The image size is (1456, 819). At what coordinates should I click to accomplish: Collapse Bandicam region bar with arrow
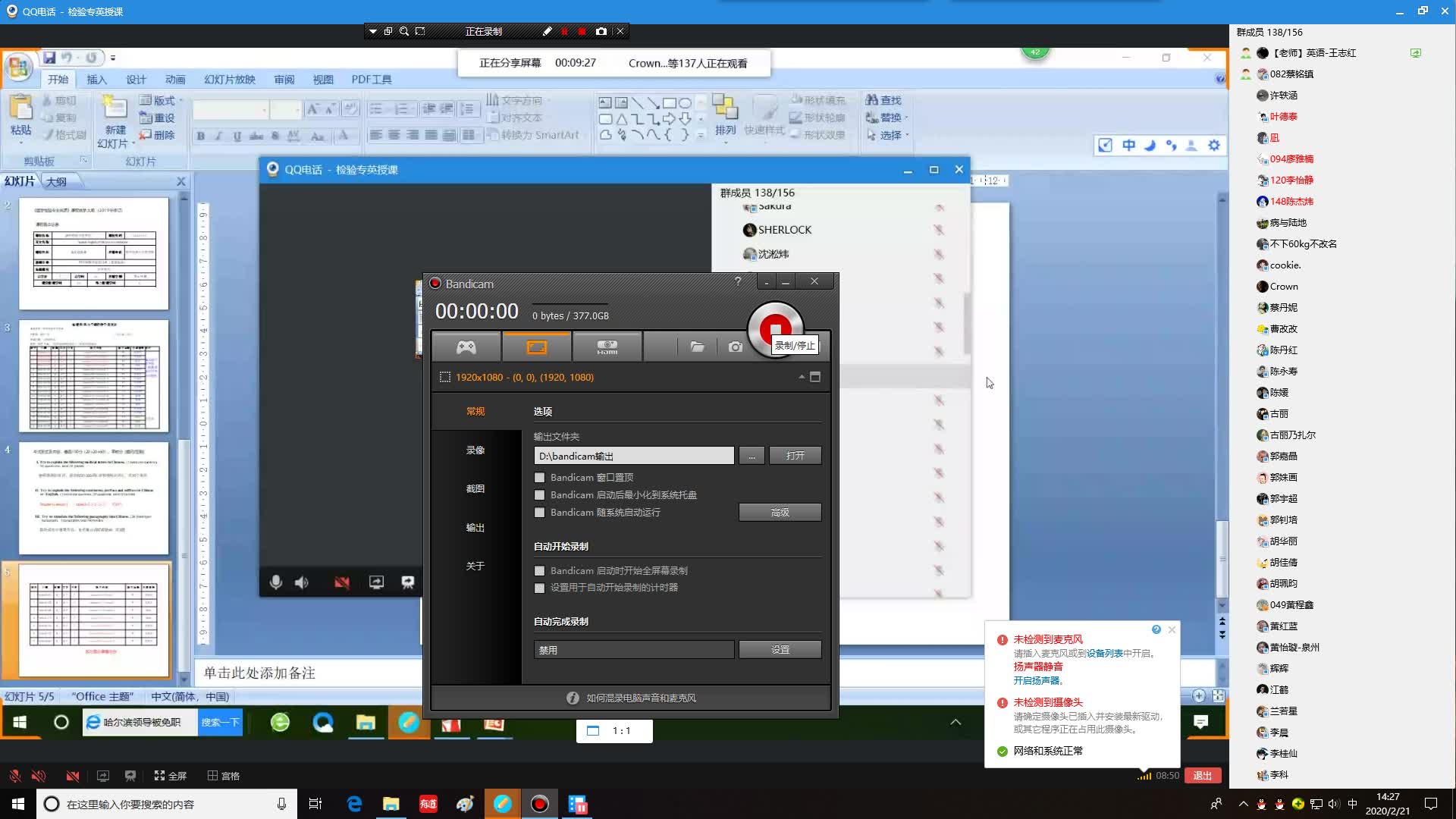[x=802, y=377]
